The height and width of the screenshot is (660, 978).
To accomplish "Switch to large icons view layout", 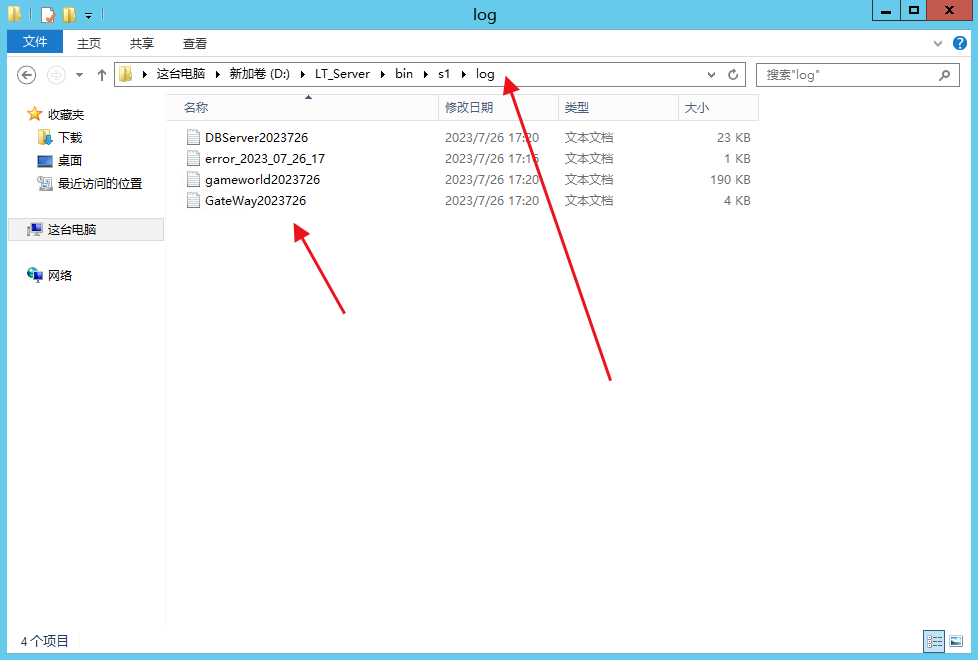I will (956, 641).
